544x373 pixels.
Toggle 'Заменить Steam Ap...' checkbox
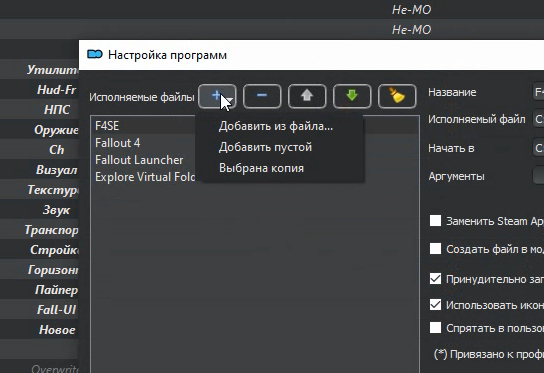(435, 221)
